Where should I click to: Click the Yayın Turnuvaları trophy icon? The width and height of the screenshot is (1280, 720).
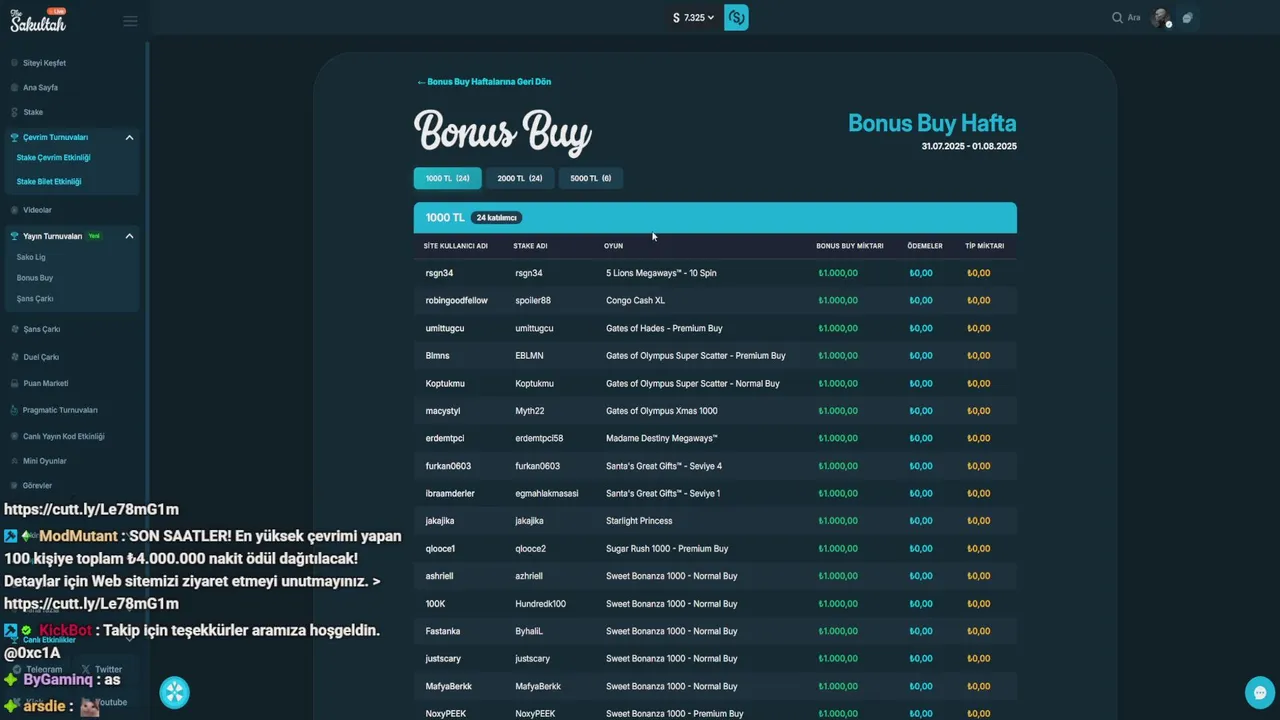pyautogui.click(x=15, y=236)
